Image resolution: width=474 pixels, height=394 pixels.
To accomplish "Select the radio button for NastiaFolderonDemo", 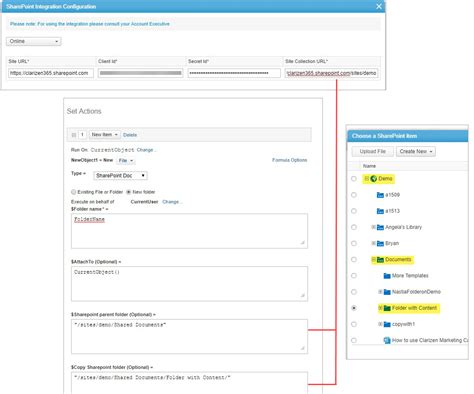I will pyautogui.click(x=354, y=292).
